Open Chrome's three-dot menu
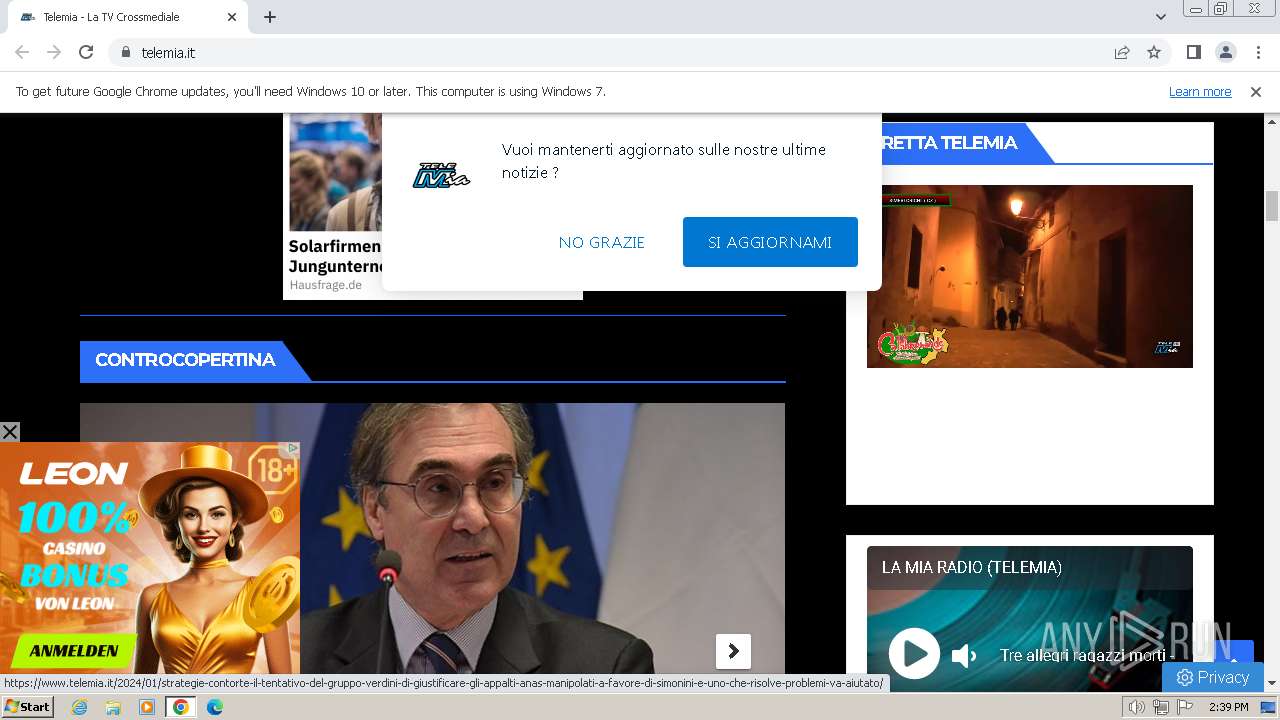Image resolution: width=1280 pixels, height=720 pixels. pos(1258,52)
